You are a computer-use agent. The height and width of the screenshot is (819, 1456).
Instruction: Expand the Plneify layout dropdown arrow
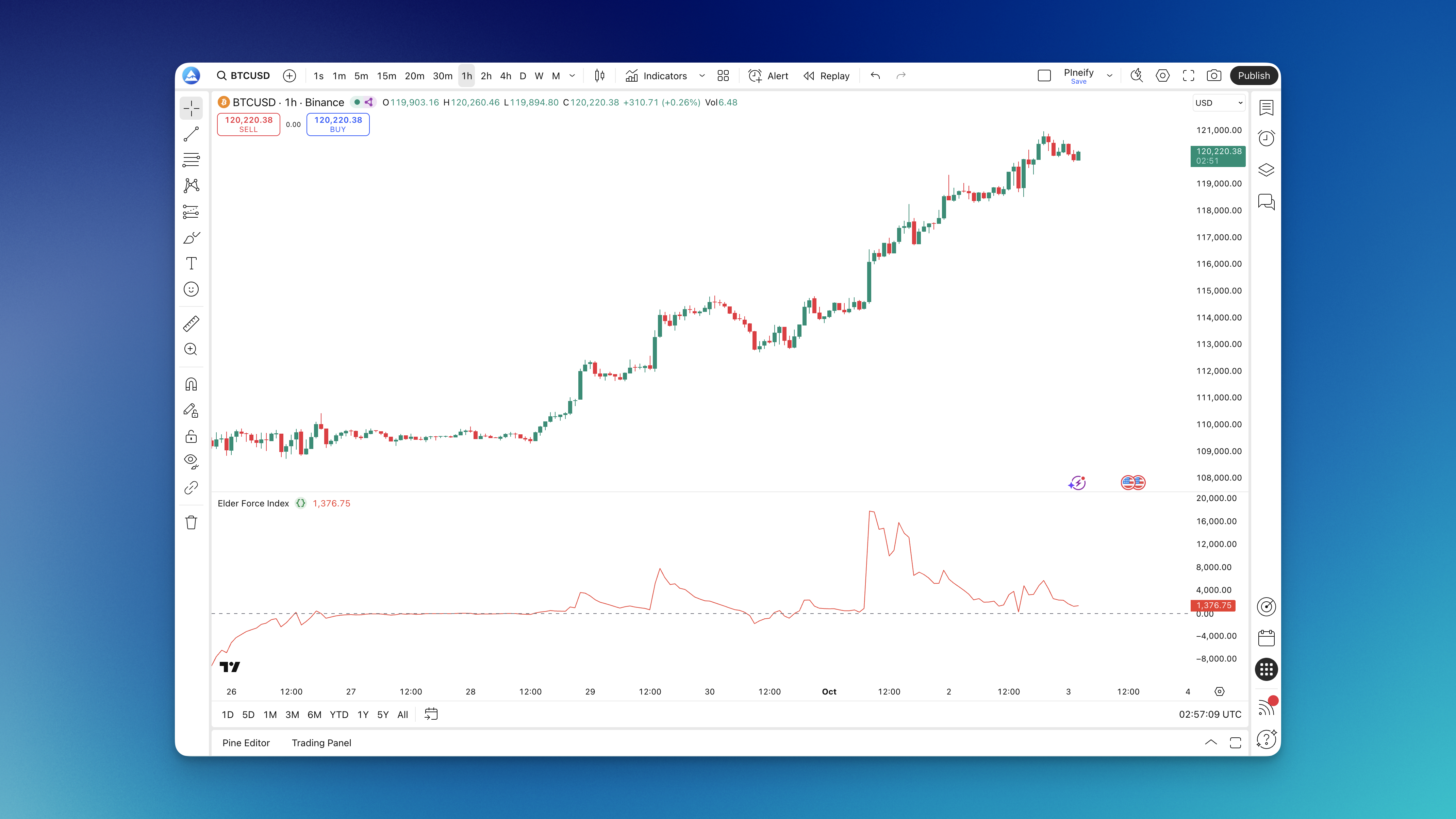pos(1110,76)
